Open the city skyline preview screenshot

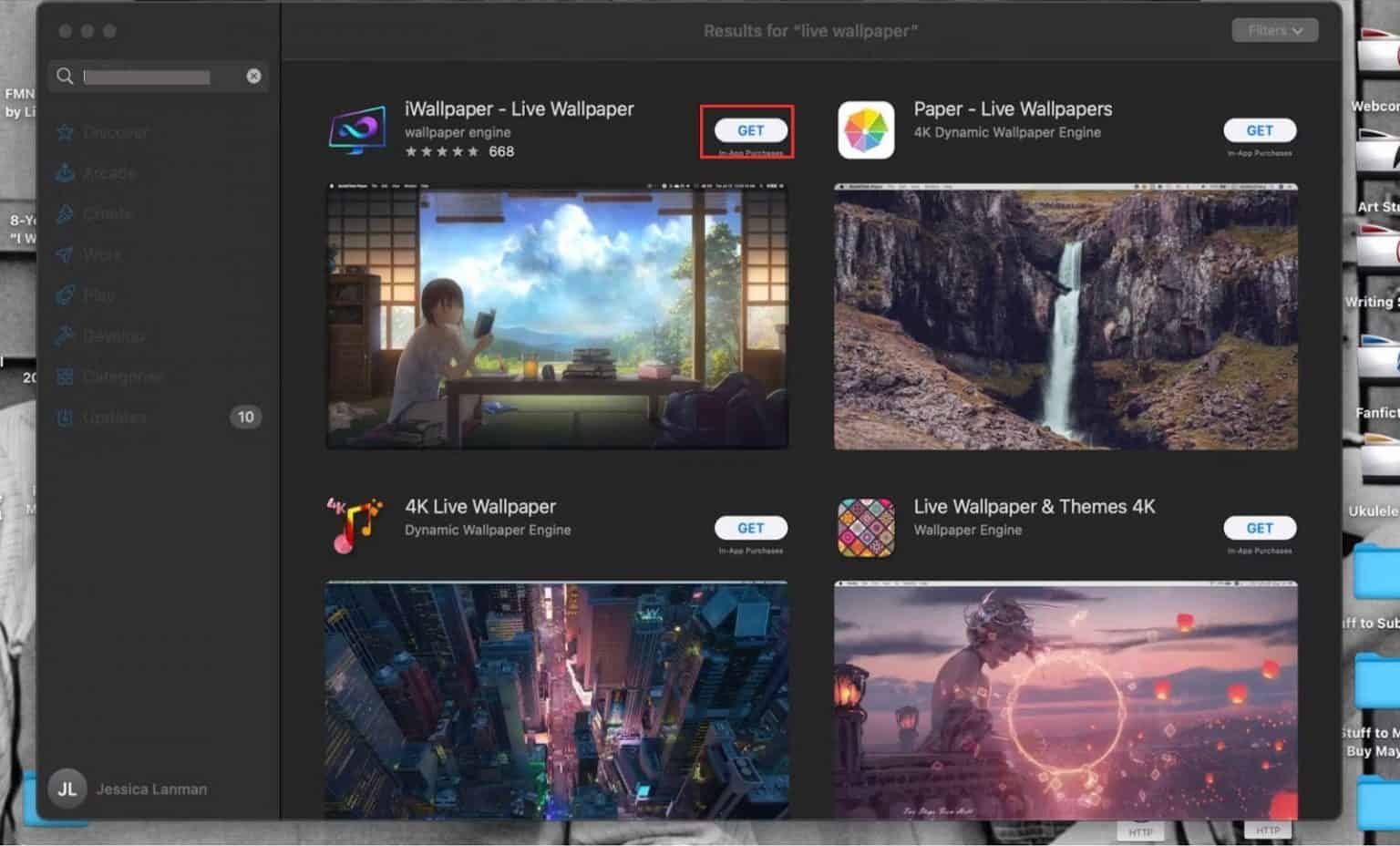[557, 698]
